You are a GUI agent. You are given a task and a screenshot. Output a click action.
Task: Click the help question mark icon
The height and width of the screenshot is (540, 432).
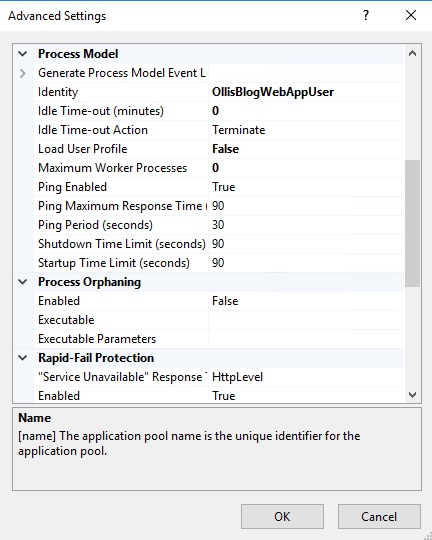tap(366, 15)
